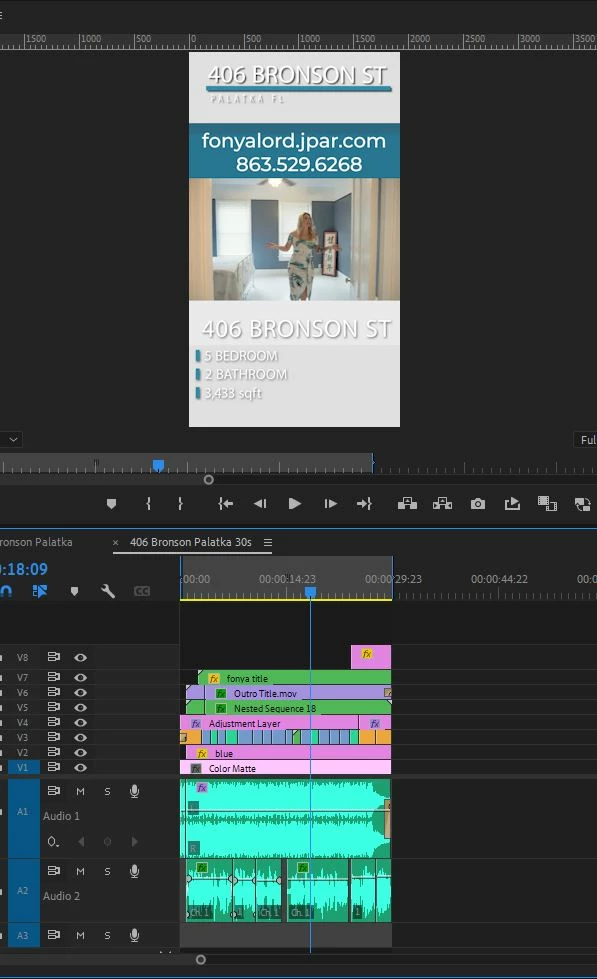This screenshot has height=979, width=597.
Task: Play the program monitor video
Action: [x=295, y=503]
